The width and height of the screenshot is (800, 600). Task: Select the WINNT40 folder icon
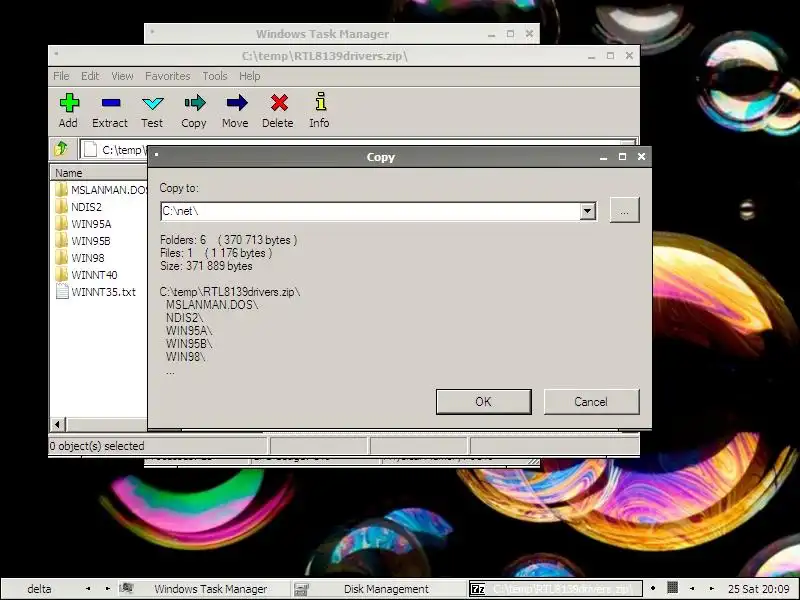[x=61, y=274]
